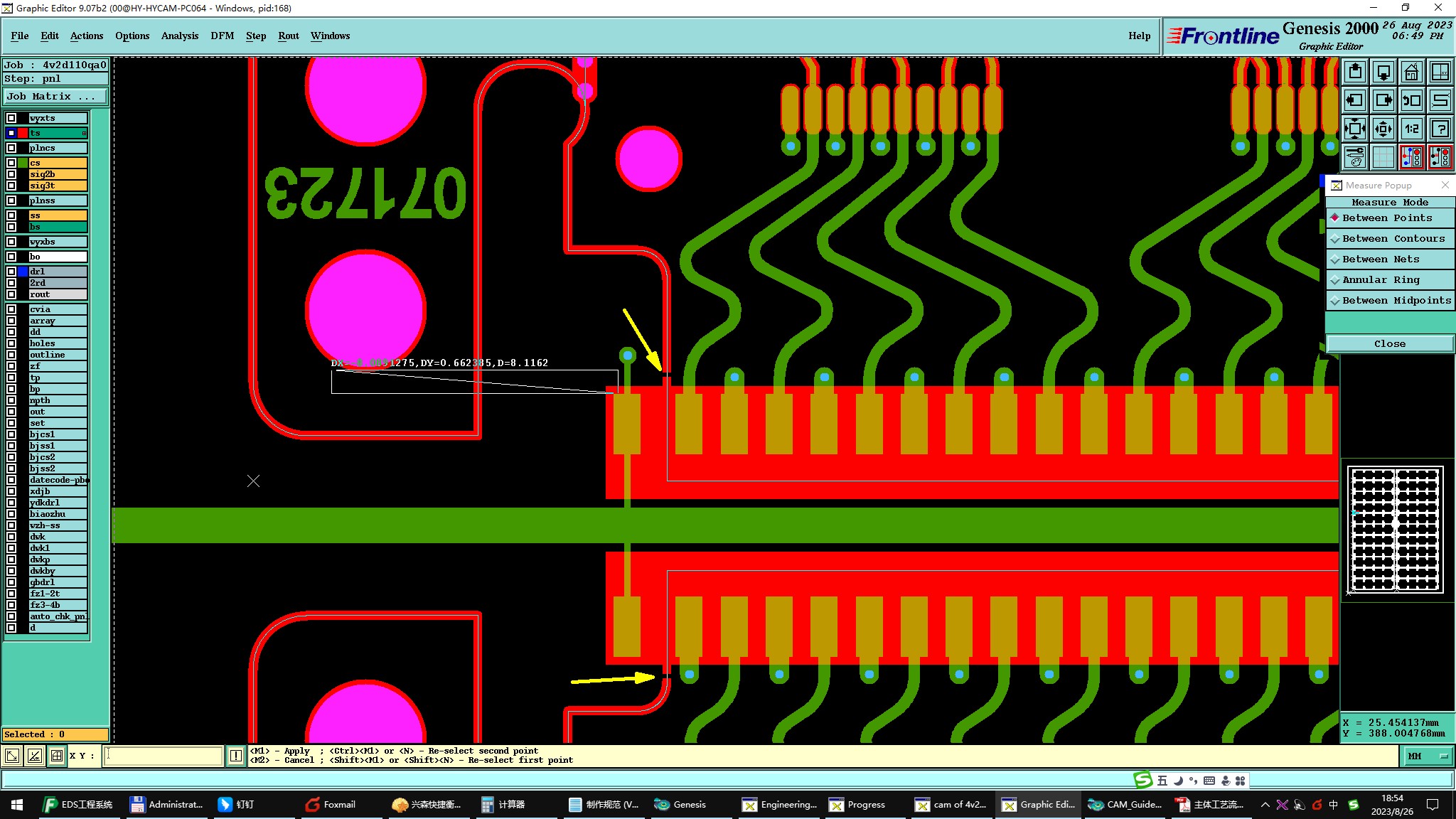Click the red color swatch of ts layer
Image resolution: width=1456 pixels, height=819 pixels.
(x=23, y=133)
